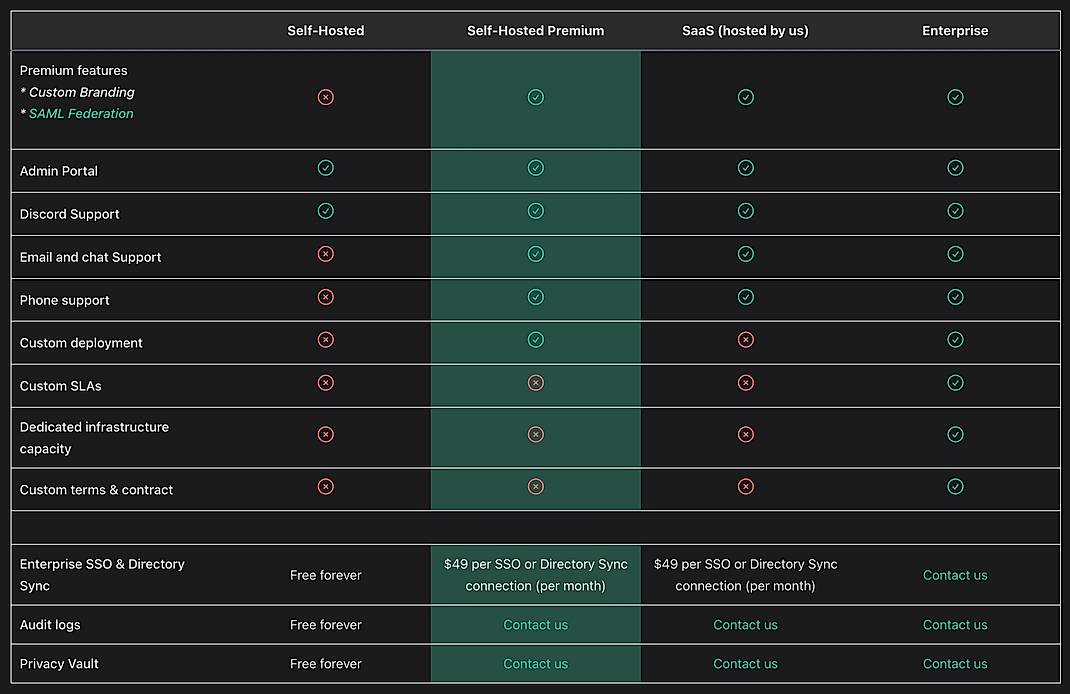The image size is (1070, 694).
Task: Click the cross icon for Custom SLAs in SaaS
Action: pyautogui.click(x=745, y=383)
